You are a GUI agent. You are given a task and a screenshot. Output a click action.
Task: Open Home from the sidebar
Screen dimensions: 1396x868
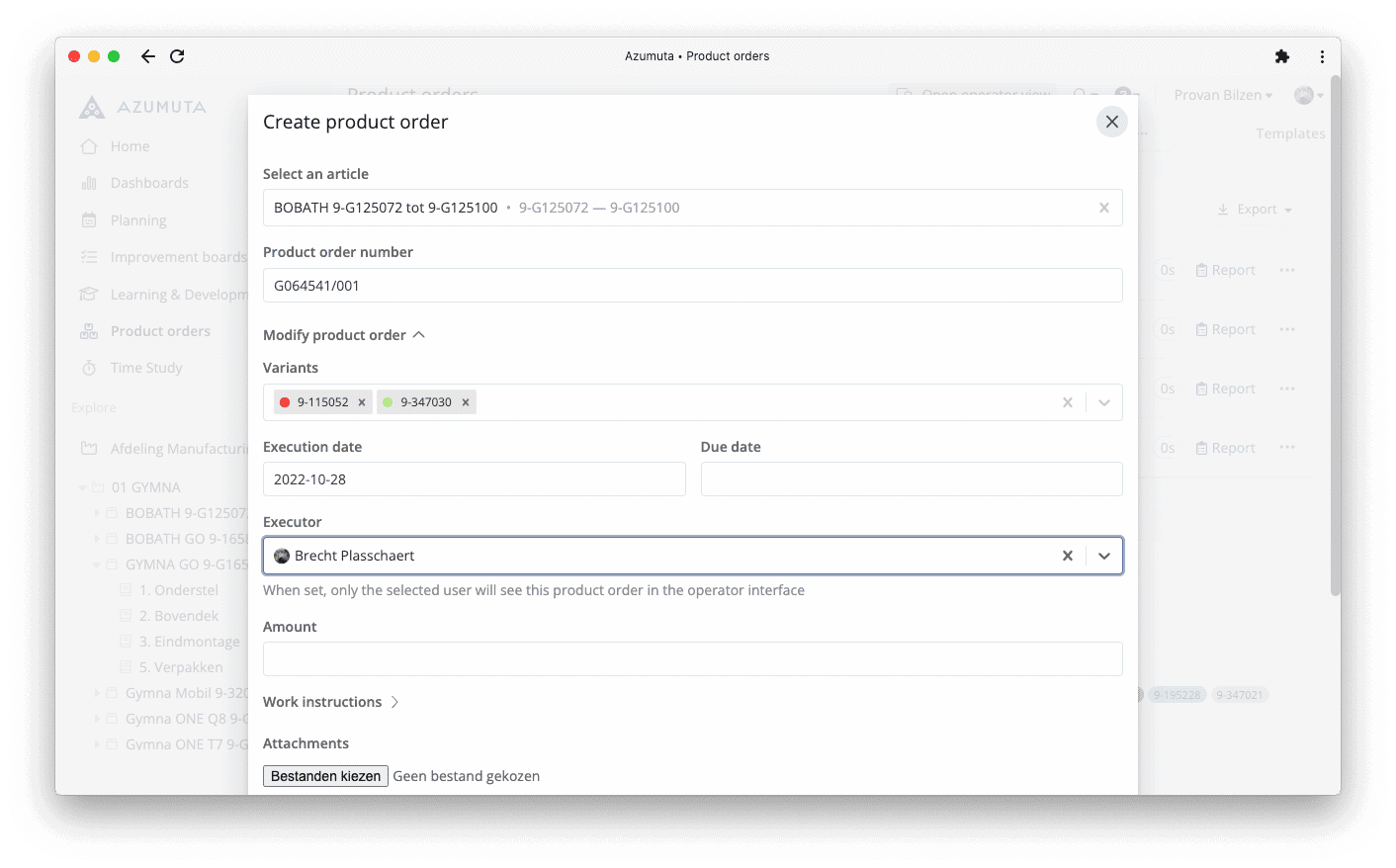(x=88, y=145)
